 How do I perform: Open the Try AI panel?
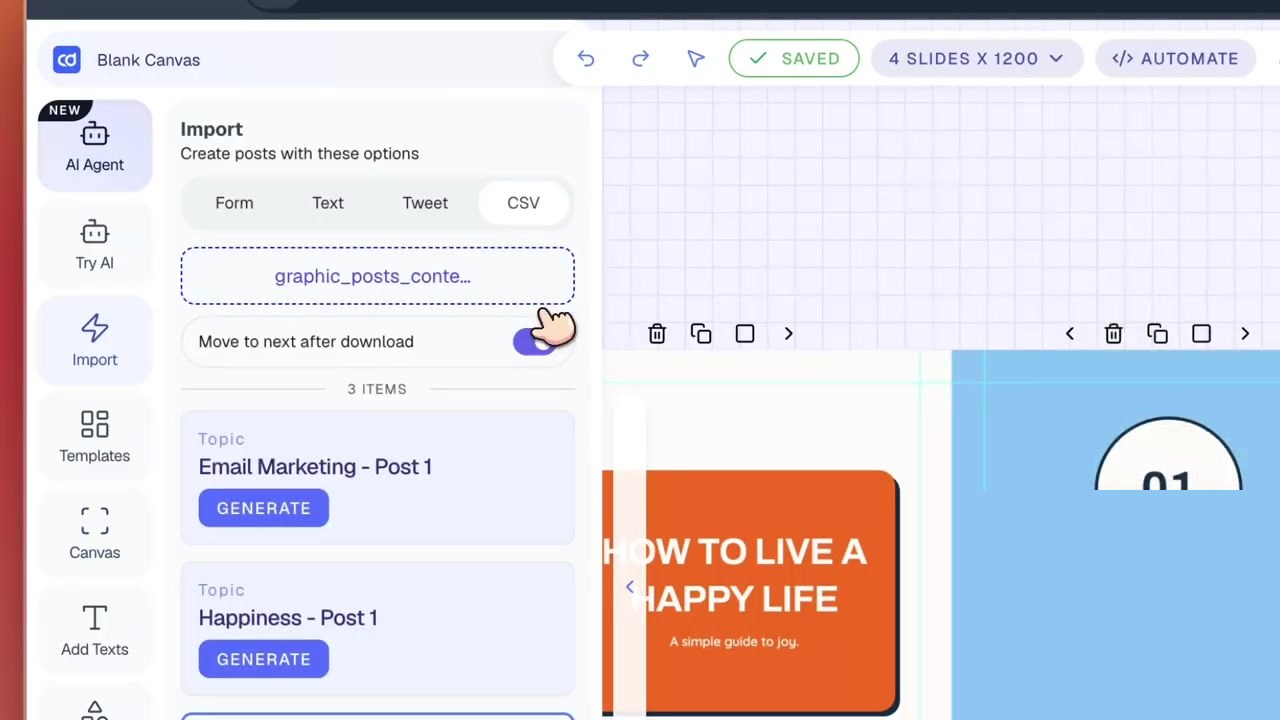pyautogui.click(x=95, y=244)
